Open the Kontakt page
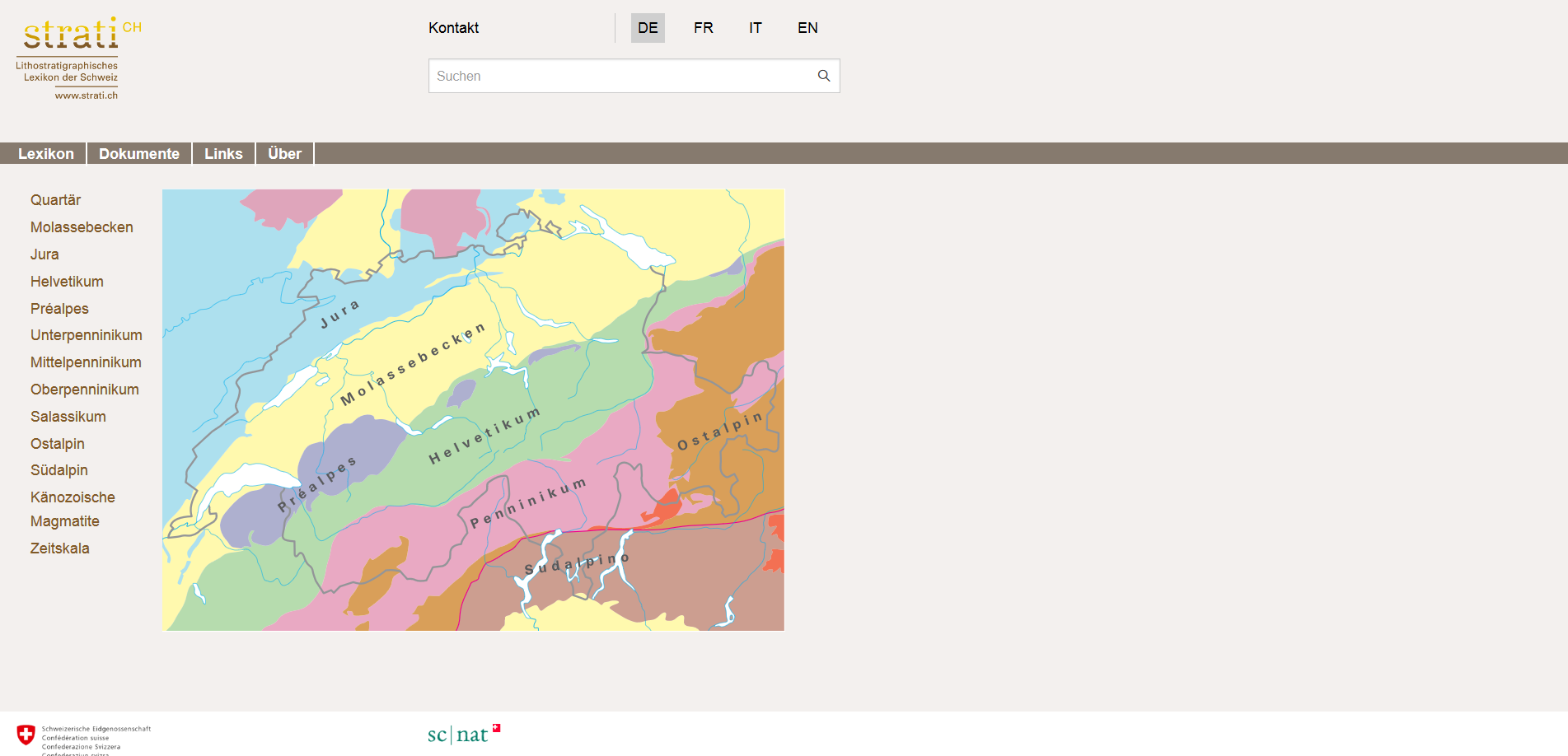This screenshot has height=756, width=1568. 453,28
